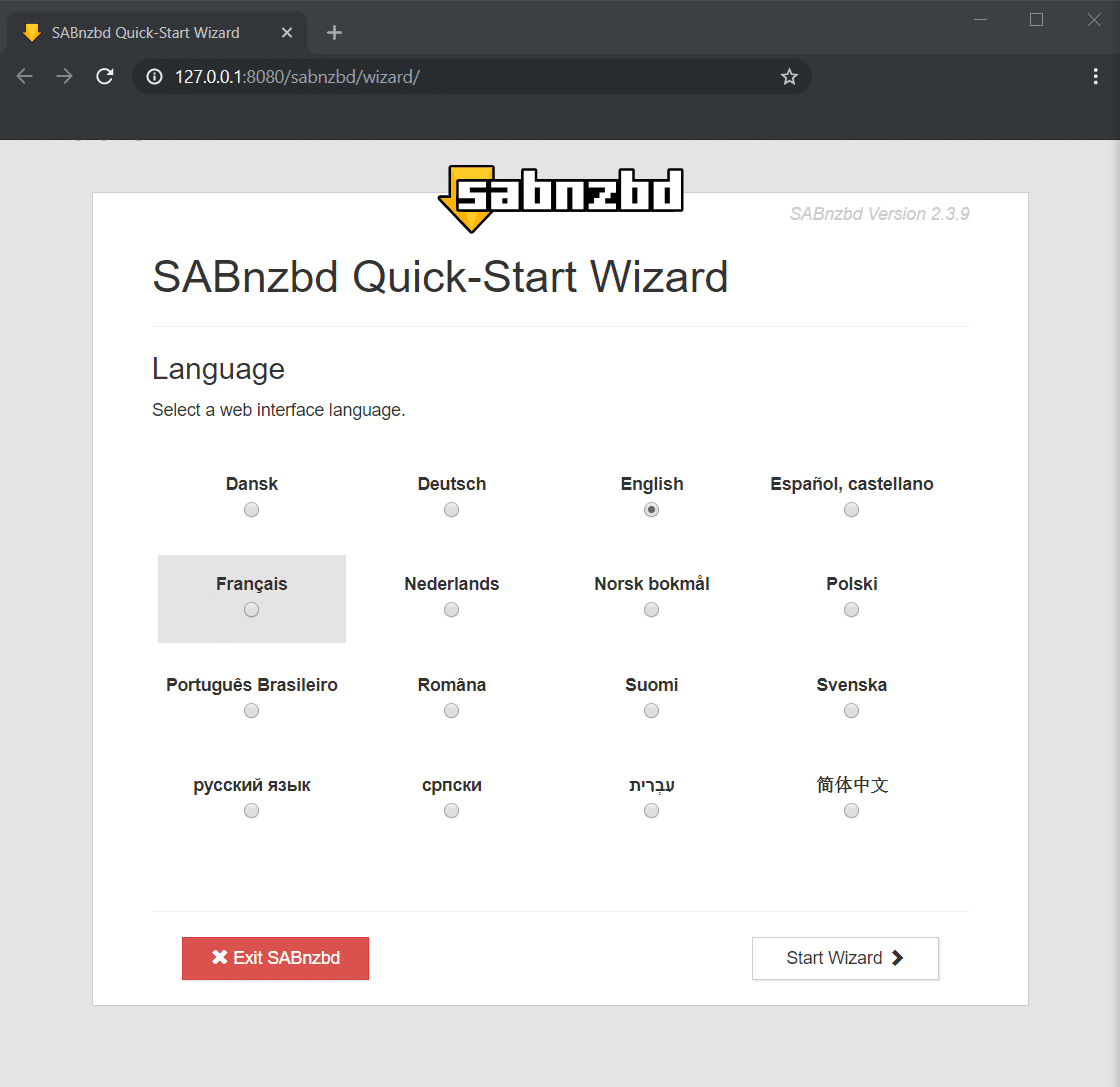Viewport: 1120px width, 1087px height.
Task: Choose Português Brasileiro
Action: 251,710
